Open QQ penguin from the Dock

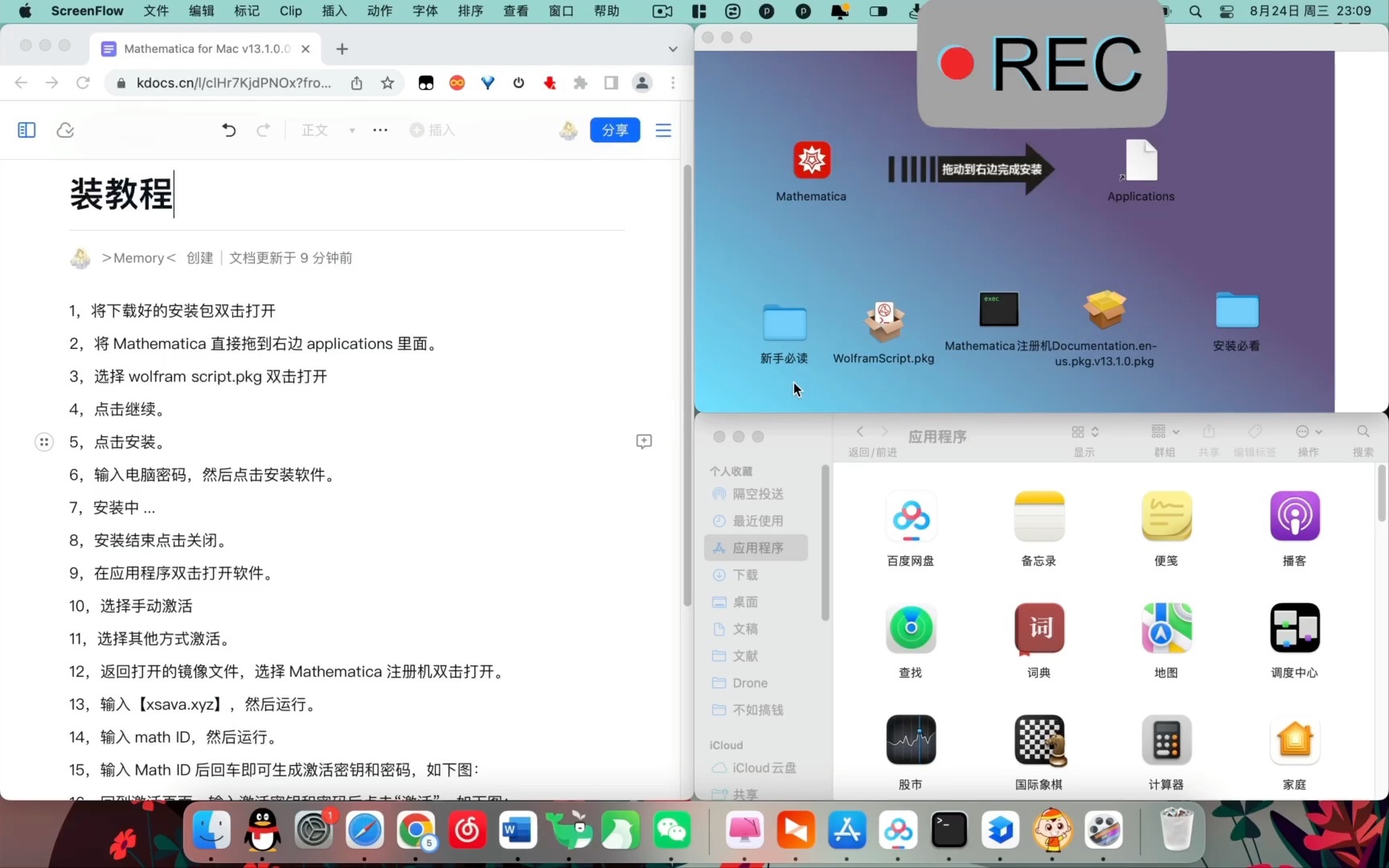pos(262,829)
